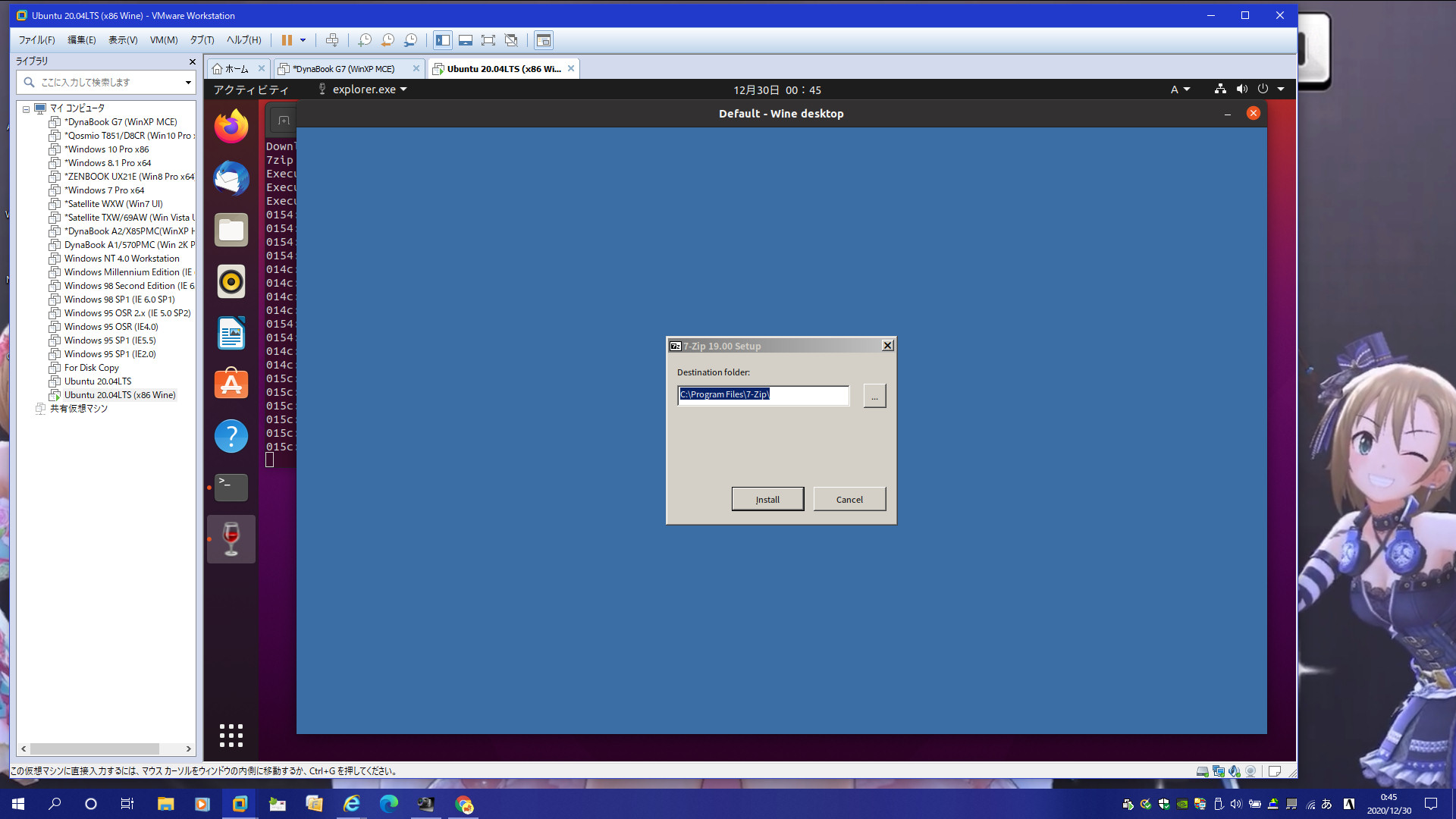1456x819 pixels.
Task: Open Files from the Ubuntu dock
Action: coord(231,230)
